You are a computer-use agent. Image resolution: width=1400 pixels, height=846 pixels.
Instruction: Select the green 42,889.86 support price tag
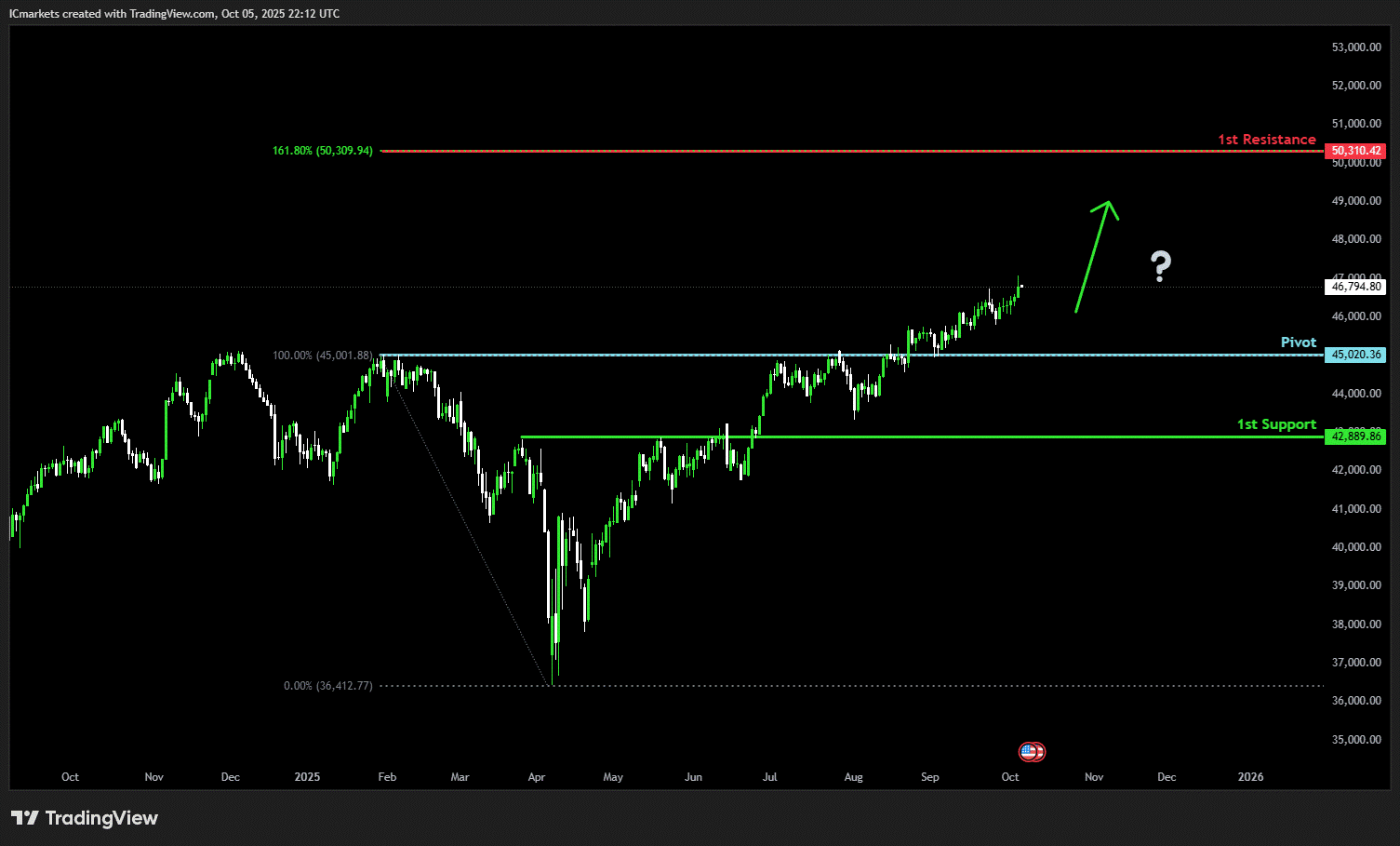coord(1355,436)
